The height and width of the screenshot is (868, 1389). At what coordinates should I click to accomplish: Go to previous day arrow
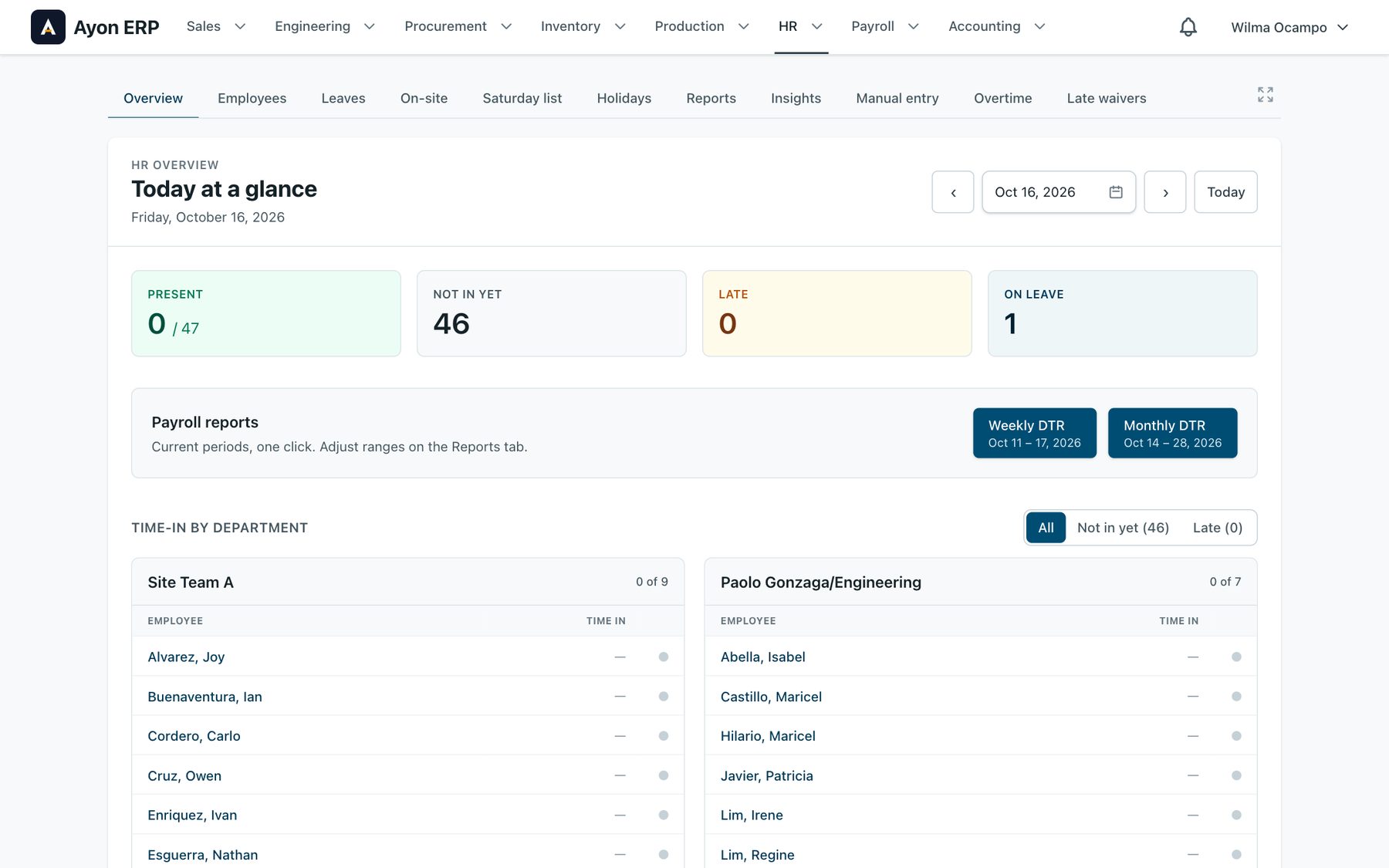tap(953, 192)
